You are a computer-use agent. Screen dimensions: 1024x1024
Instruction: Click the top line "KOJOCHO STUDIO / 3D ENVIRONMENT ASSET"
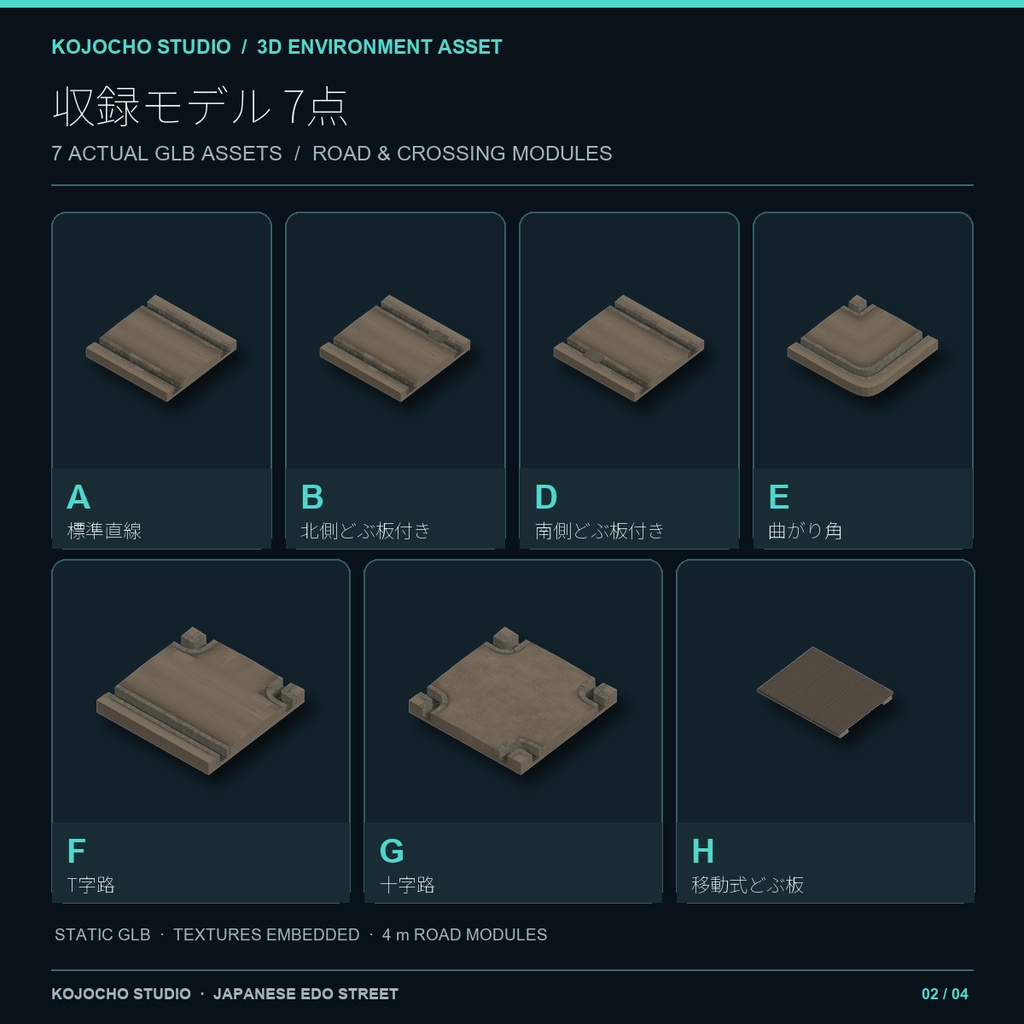point(277,47)
